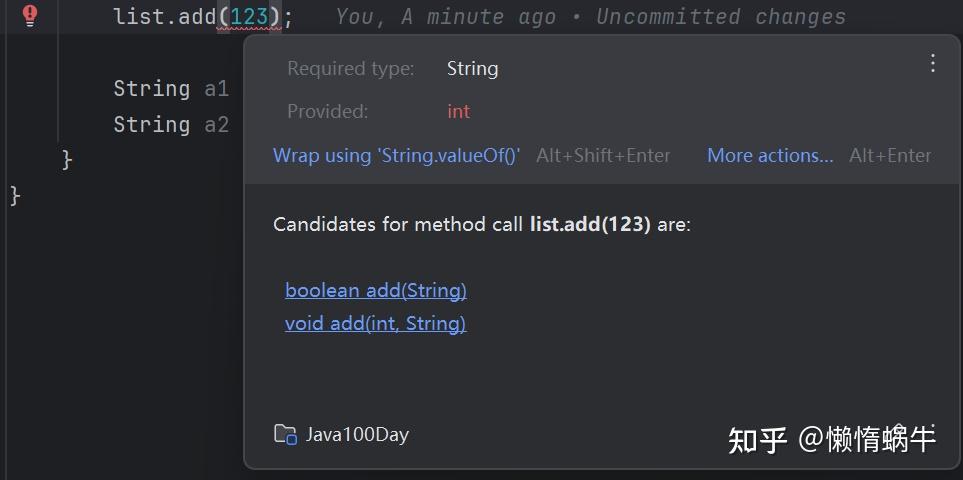This screenshot has width=963, height=480.
Task: Apply Wrap using 'String.valueOf()' quick fix
Action: tap(396, 155)
